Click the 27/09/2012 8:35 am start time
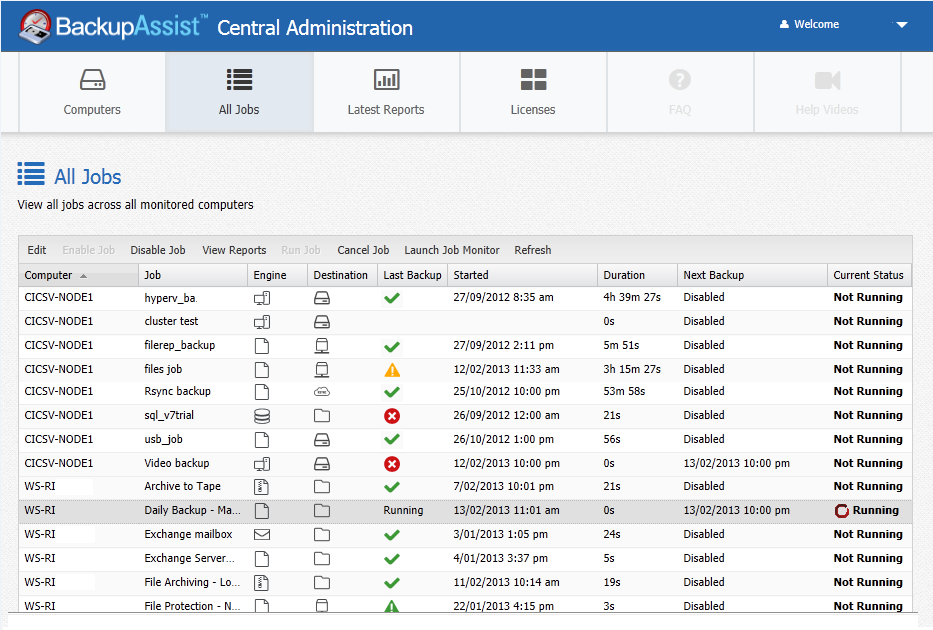Viewport: 933px width, 630px height. 503,297
